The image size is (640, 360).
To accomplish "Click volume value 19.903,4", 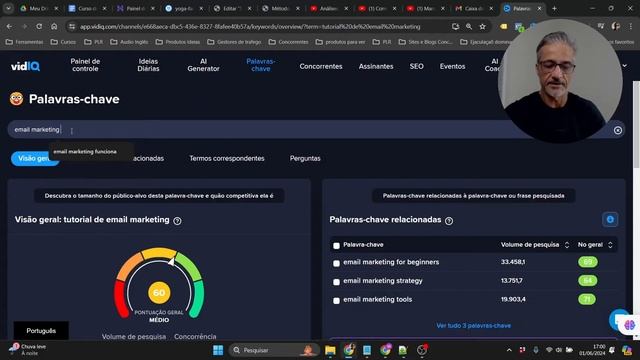I will click(513, 300).
